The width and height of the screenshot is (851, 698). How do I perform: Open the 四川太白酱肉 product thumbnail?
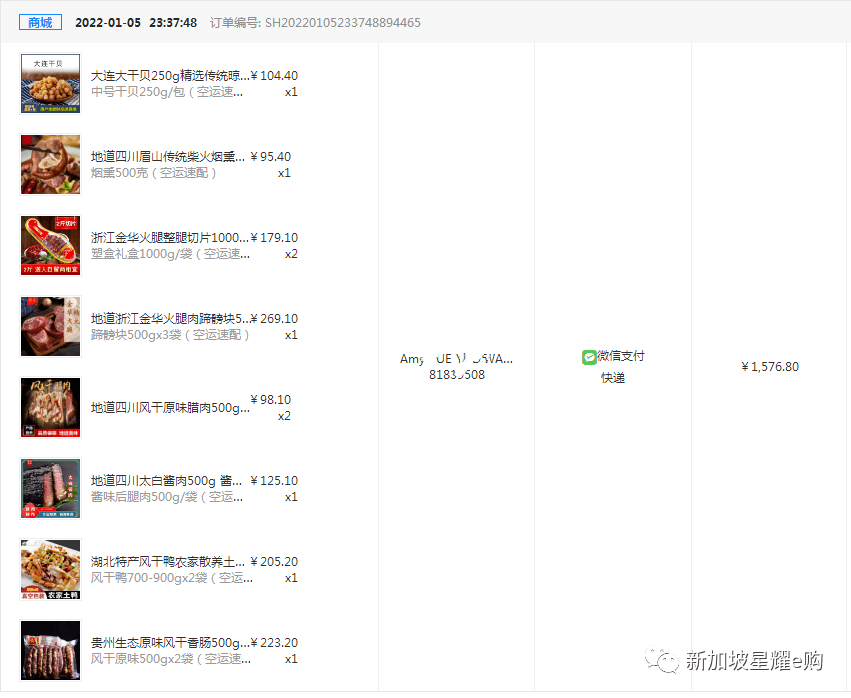coord(51,488)
